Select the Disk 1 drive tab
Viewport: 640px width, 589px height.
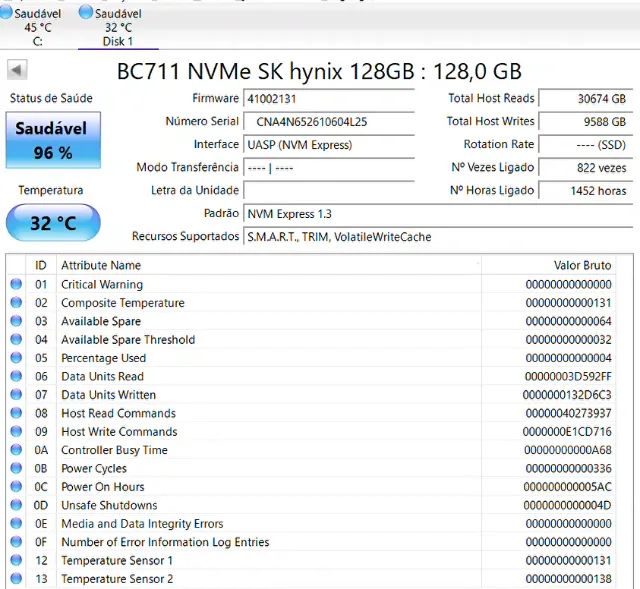click(118, 27)
